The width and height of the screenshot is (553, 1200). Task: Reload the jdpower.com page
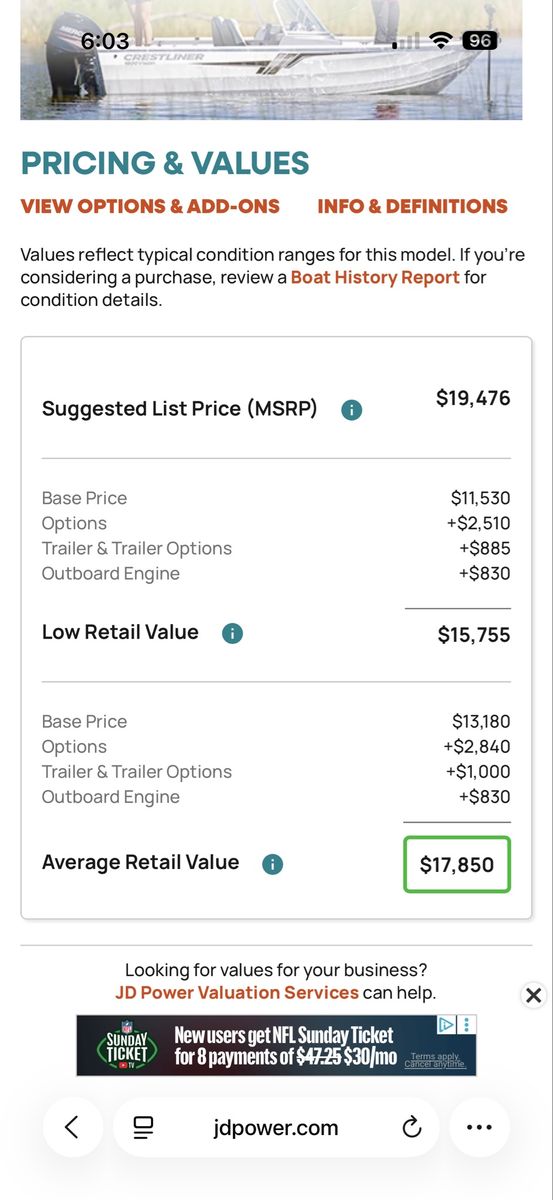411,1128
